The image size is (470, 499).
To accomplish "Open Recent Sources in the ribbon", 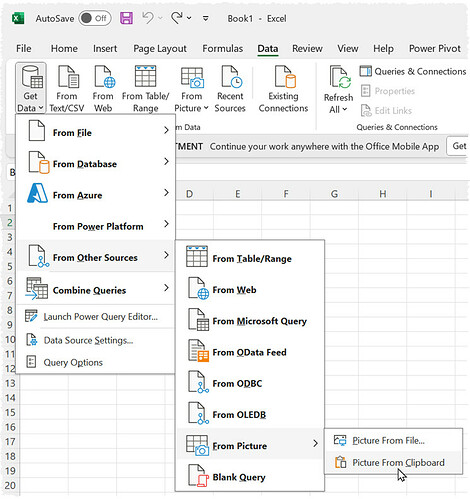I will [230, 89].
